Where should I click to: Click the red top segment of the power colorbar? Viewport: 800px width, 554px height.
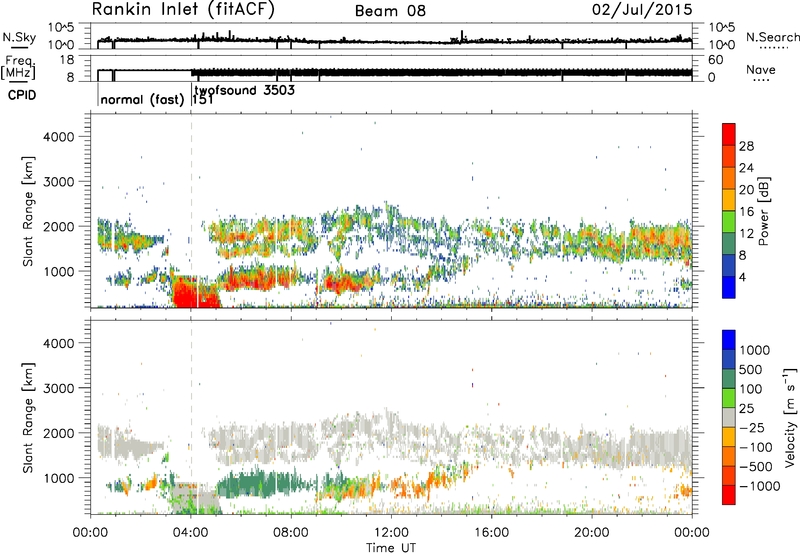[729, 134]
